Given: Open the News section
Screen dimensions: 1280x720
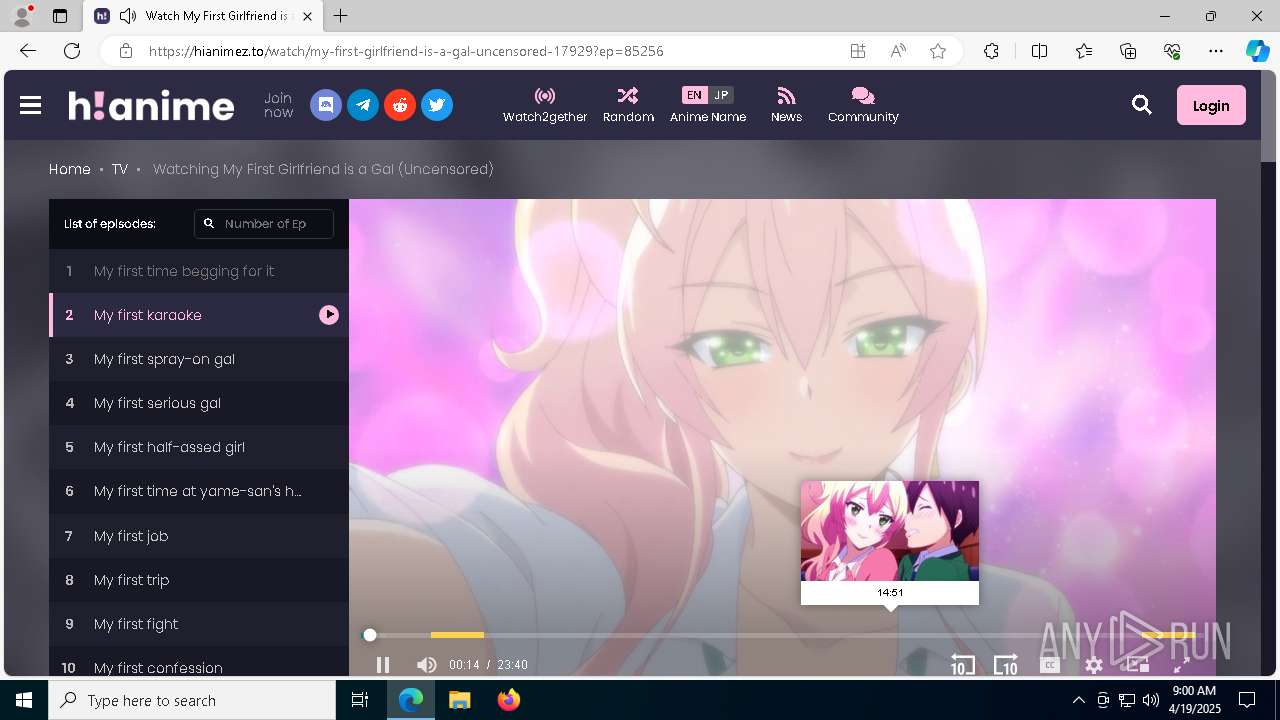Looking at the screenshot, I should [x=786, y=105].
